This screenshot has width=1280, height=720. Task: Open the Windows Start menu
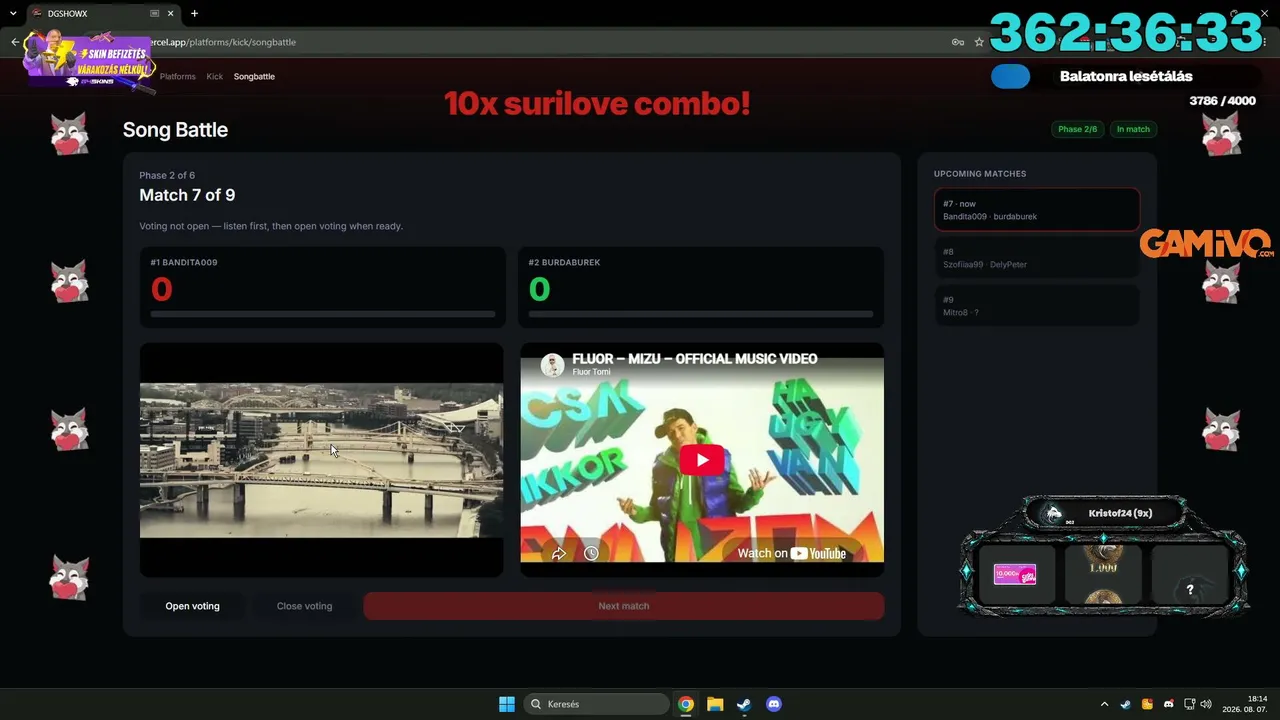tap(507, 704)
